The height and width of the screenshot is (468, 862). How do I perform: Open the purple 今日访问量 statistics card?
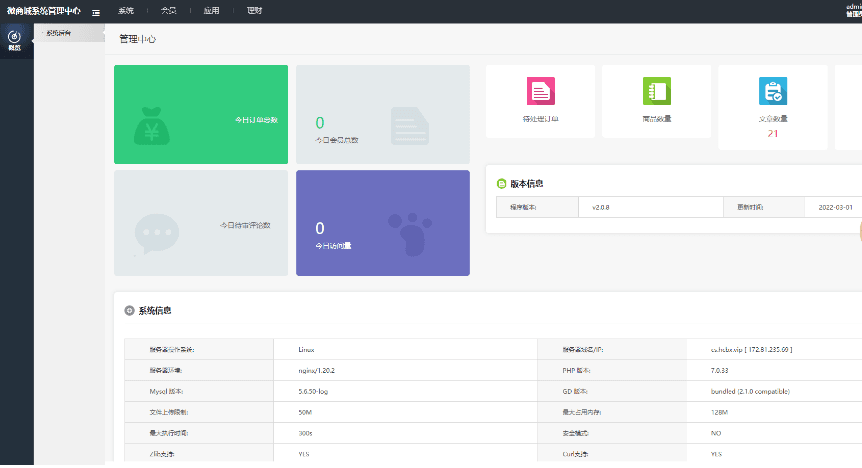382,223
